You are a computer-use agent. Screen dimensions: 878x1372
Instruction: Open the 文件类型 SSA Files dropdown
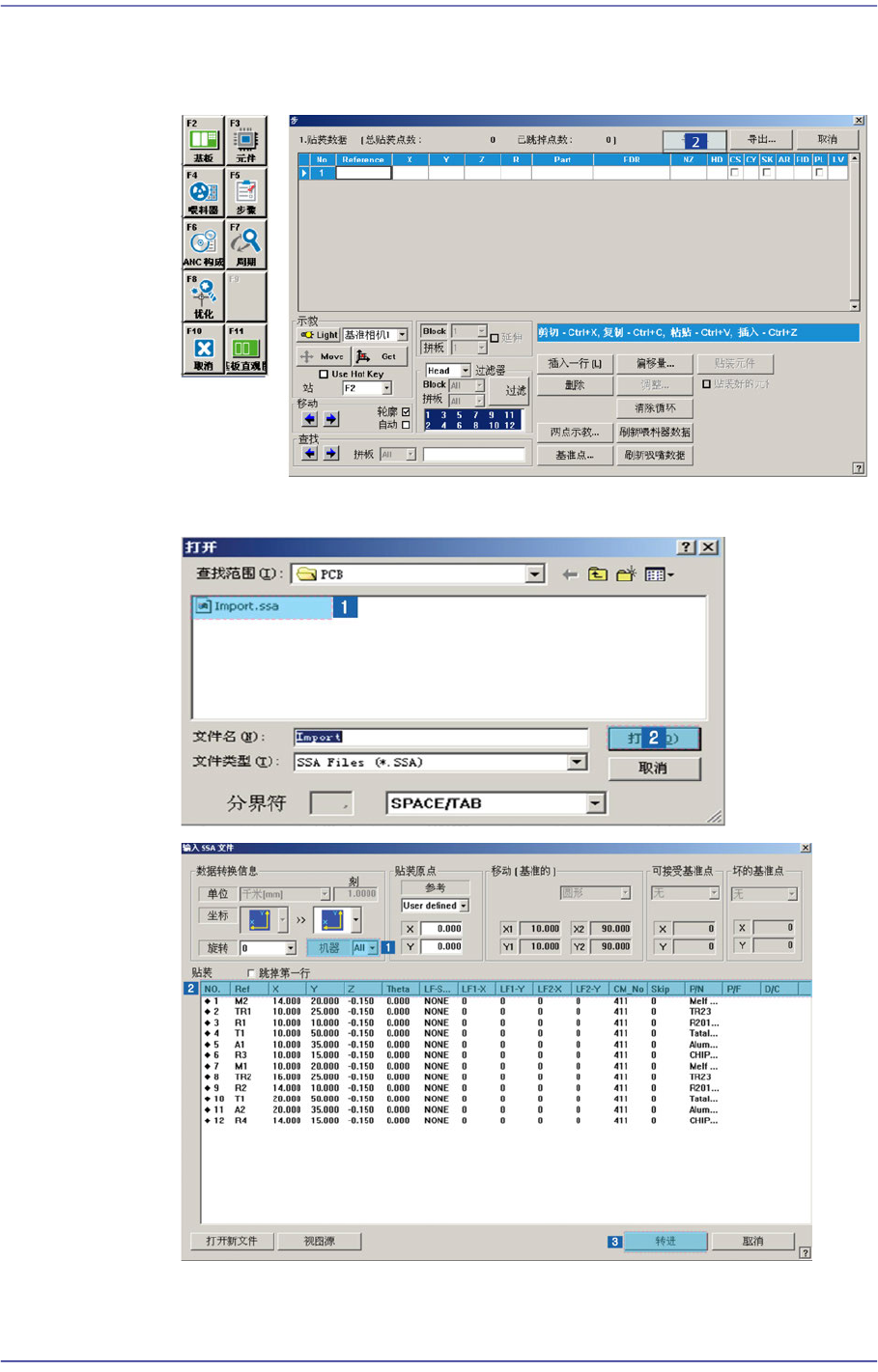point(577,763)
